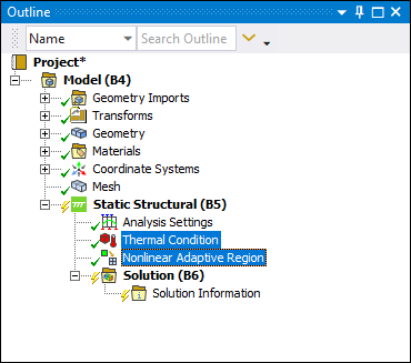Click the Nonlinear Adaptive Region icon
This screenshot has width=411, height=363.
click(x=109, y=258)
